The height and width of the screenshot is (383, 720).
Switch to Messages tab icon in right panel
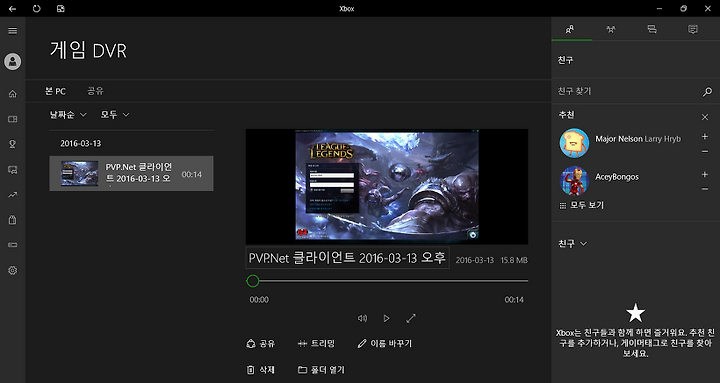point(652,29)
